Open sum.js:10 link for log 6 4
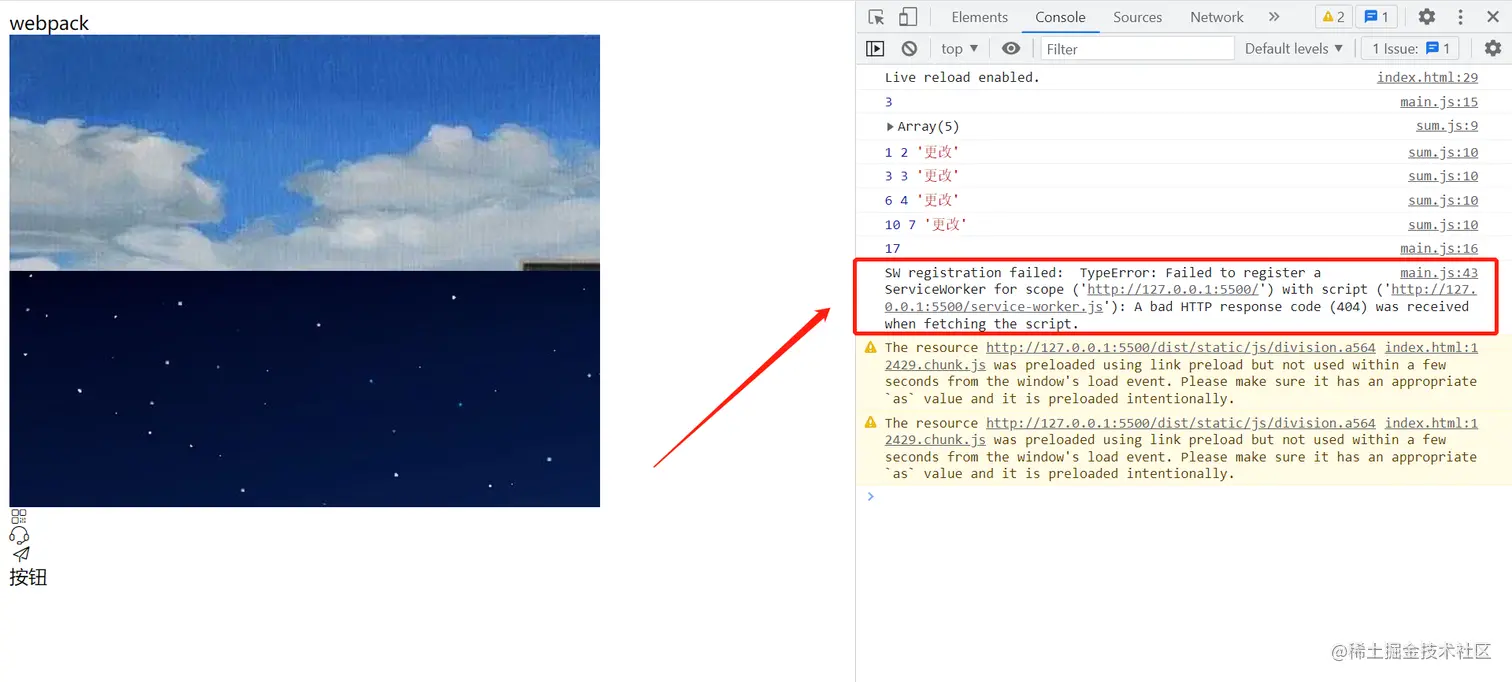The width and height of the screenshot is (1512, 682). [1443, 200]
